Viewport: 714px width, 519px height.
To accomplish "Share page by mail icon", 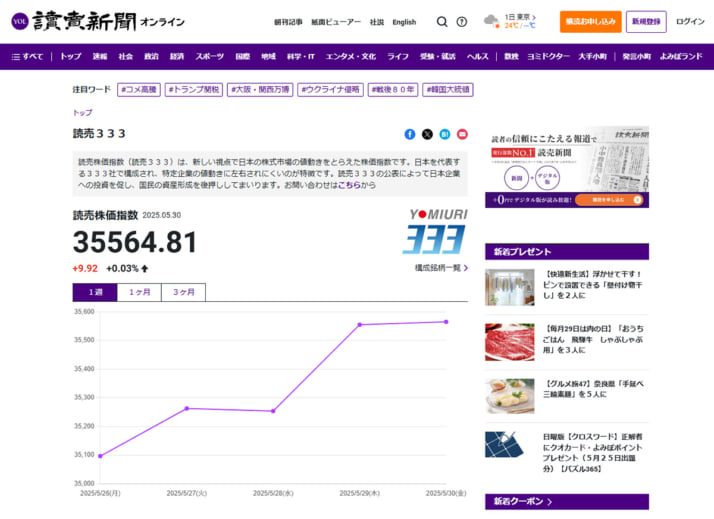I will coord(462,134).
